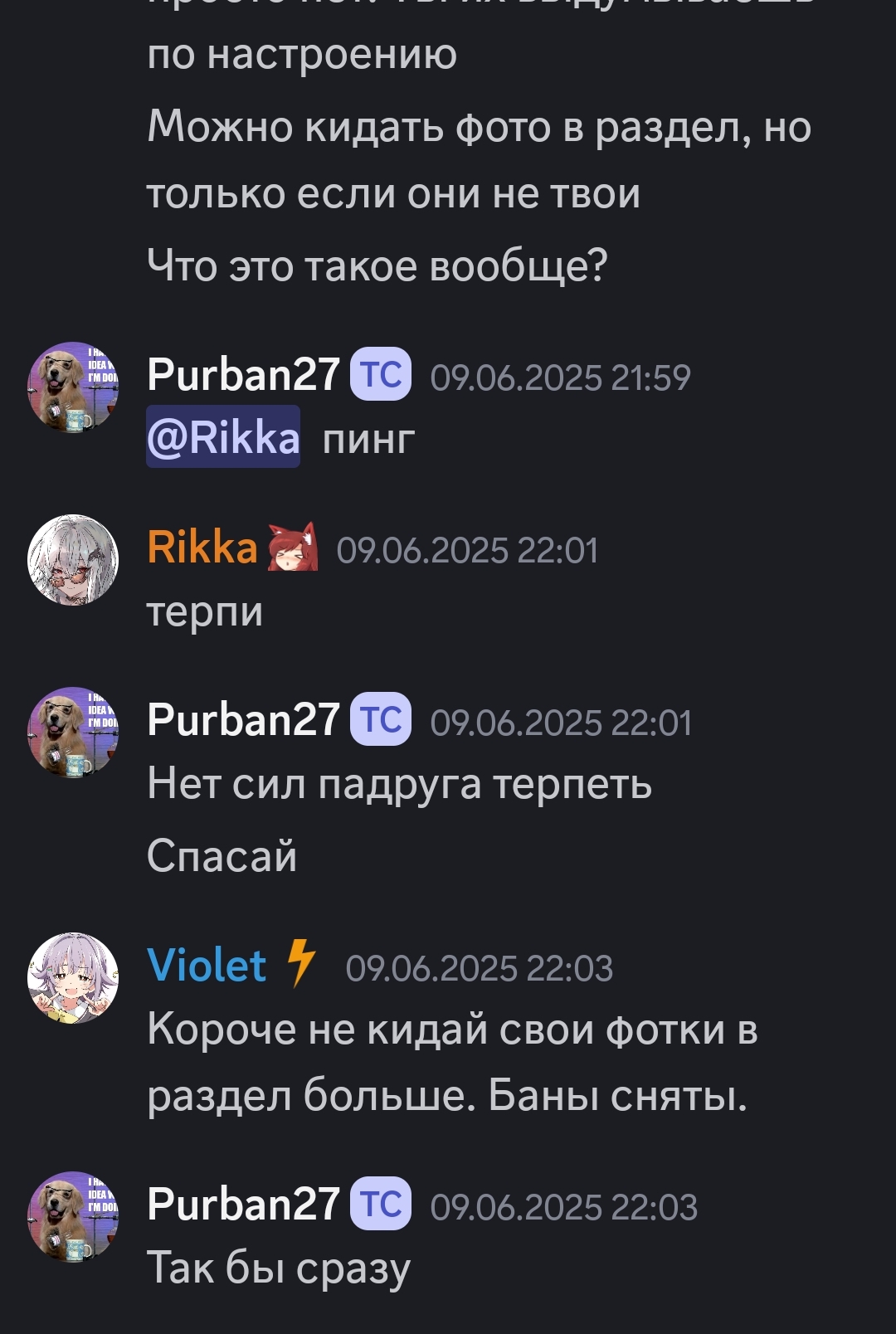Open Purban27's avatar on the 21:59 message
This screenshot has height=1334, width=896.
[73, 387]
